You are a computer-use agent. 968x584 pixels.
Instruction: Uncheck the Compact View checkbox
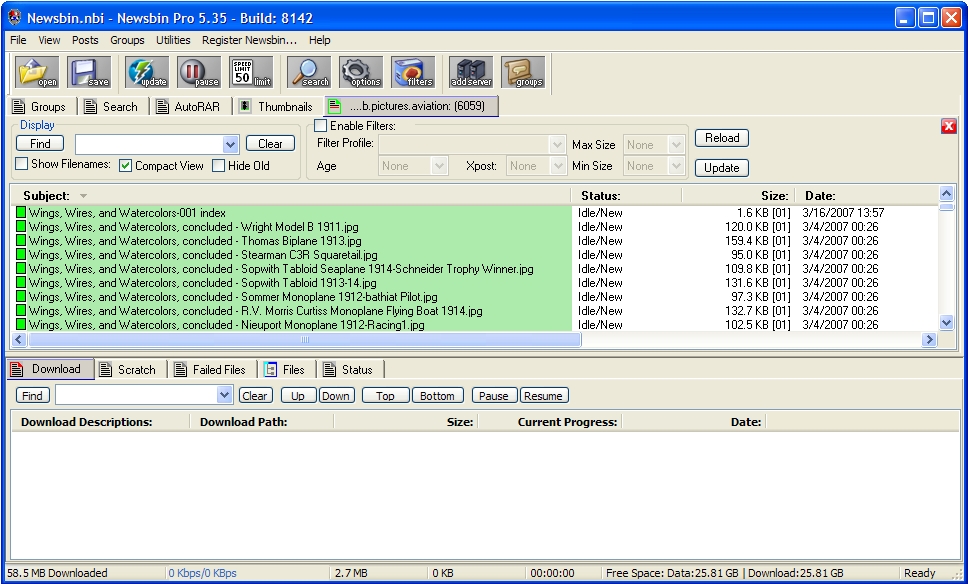click(125, 165)
